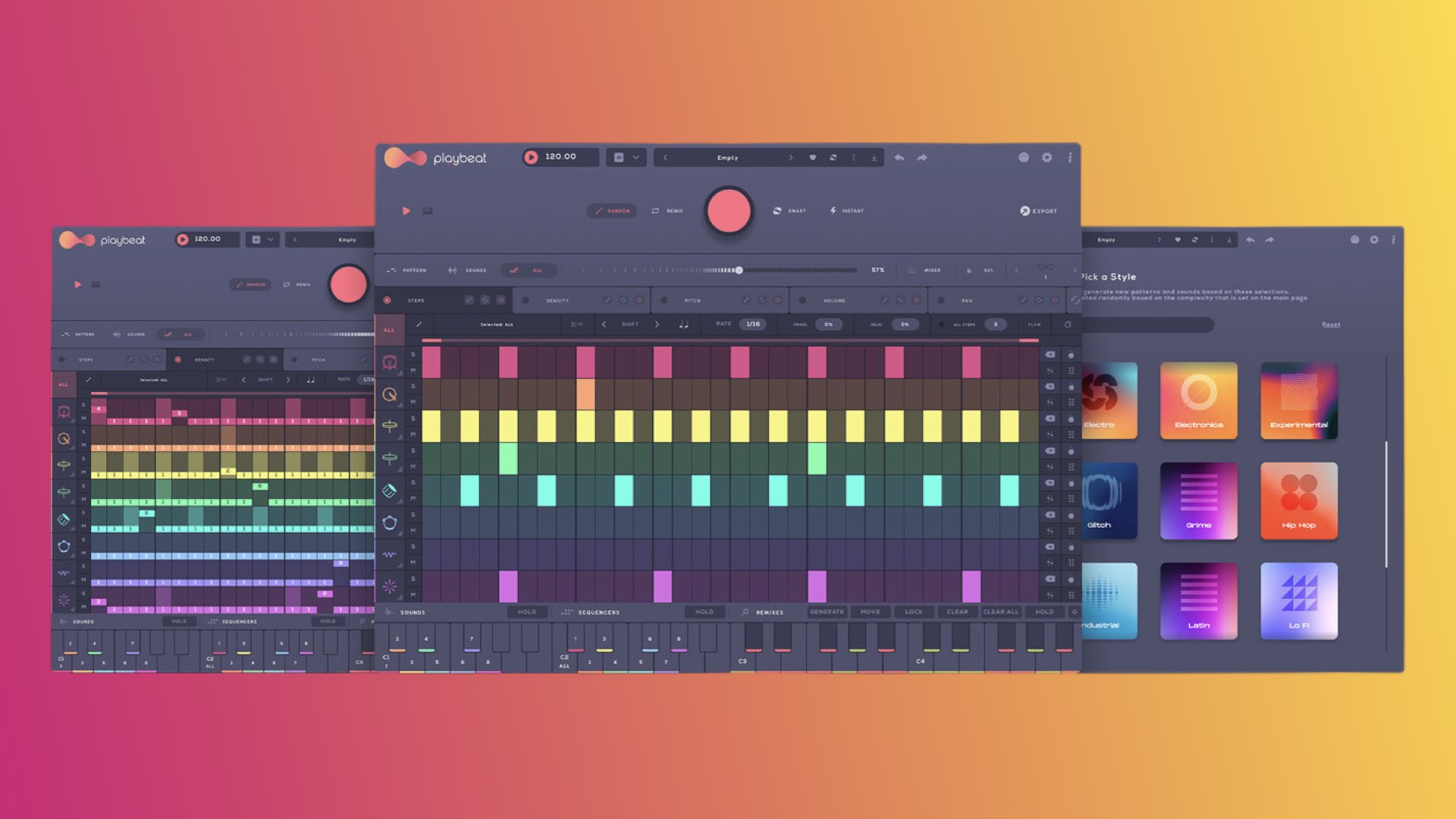Select the kick drum track icon
This screenshot has width=1456, height=819.
pyautogui.click(x=391, y=362)
